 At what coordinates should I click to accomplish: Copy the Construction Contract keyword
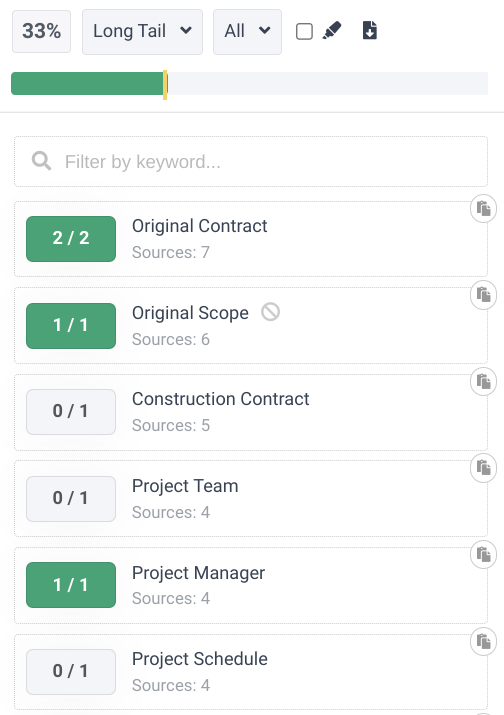(483, 381)
